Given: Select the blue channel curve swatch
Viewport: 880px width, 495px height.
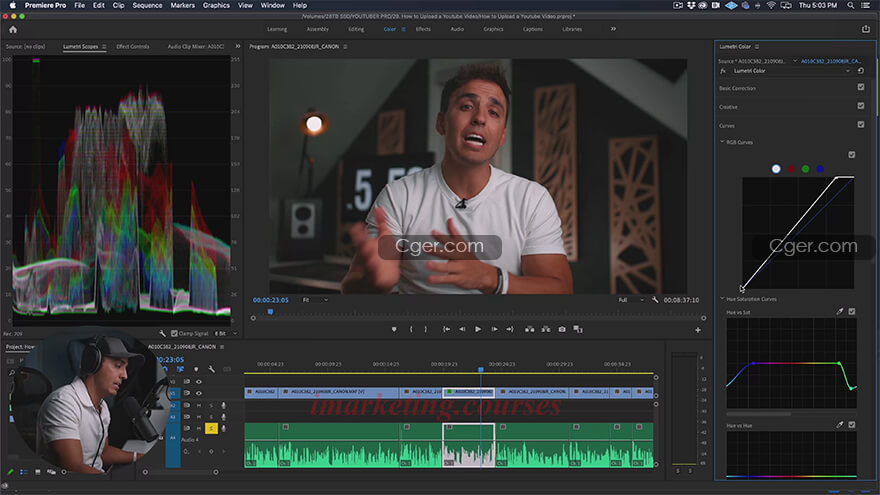Looking at the screenshot, I should tap(820, 169).
